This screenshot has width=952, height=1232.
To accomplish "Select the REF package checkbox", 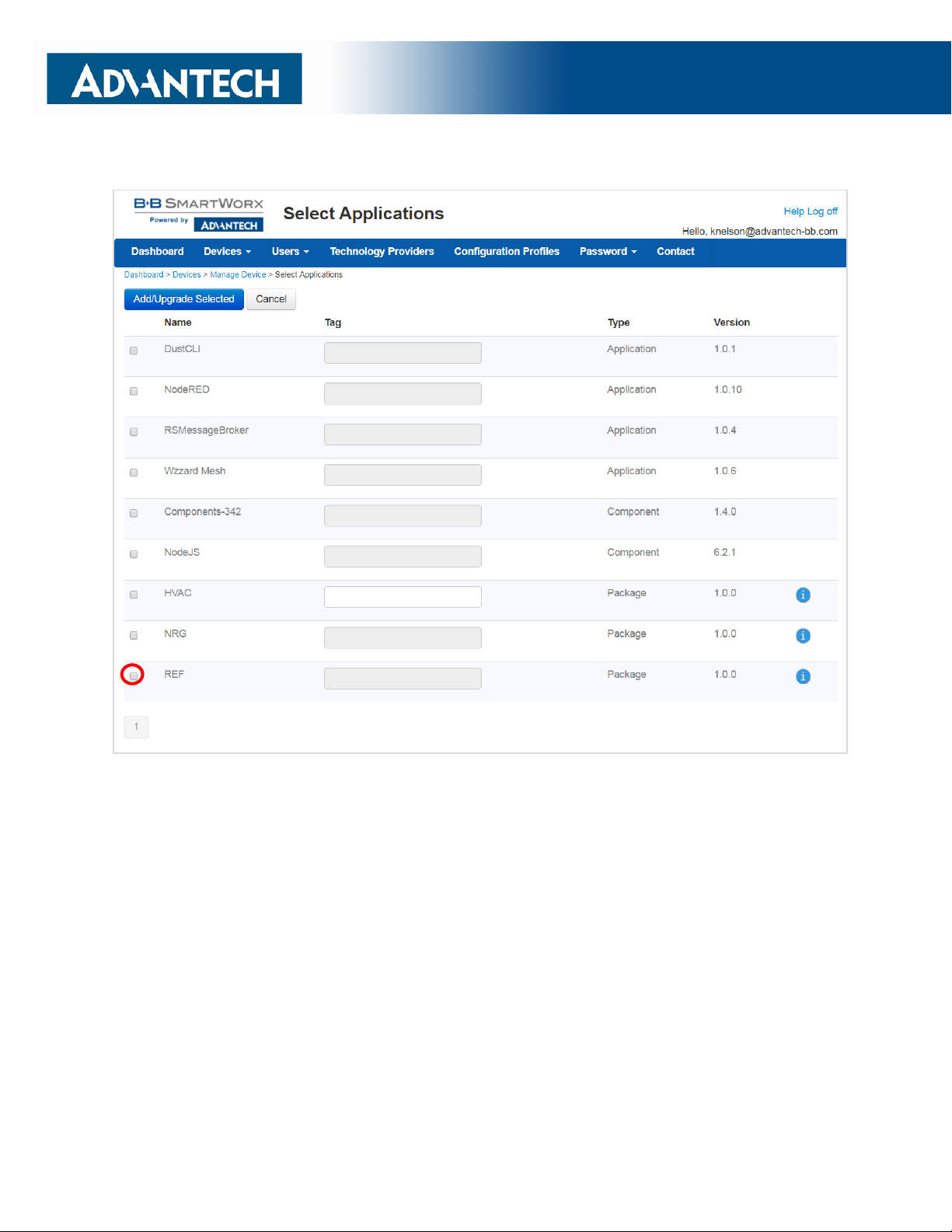I will [134, 675].
